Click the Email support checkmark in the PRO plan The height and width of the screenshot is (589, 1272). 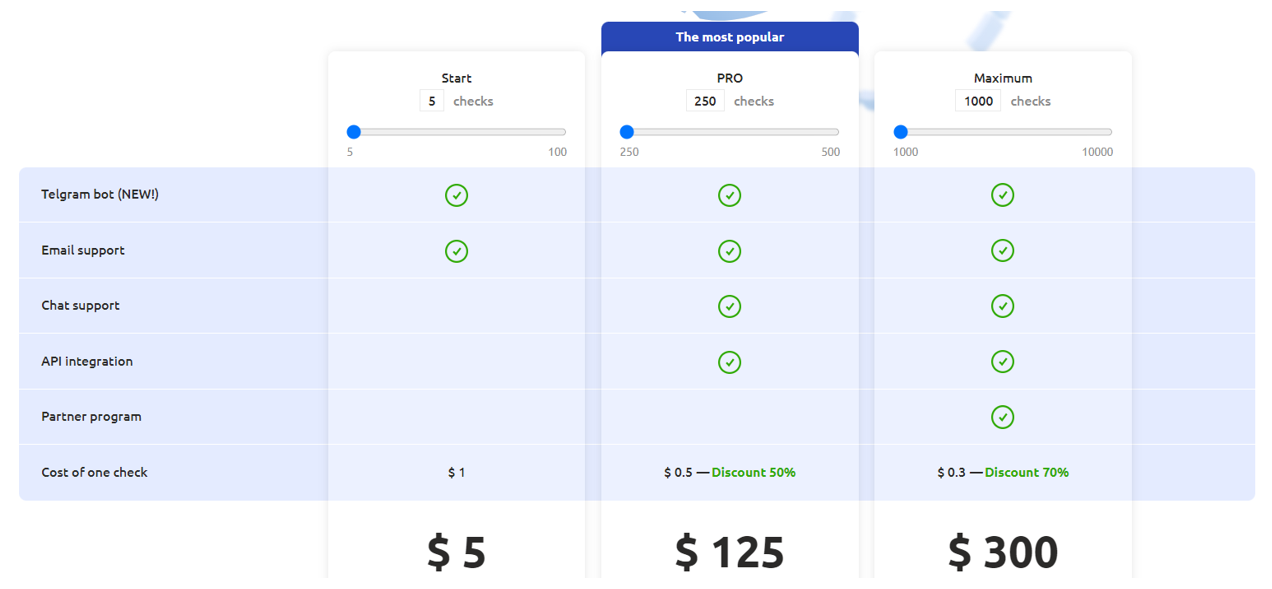pos(730,251)
